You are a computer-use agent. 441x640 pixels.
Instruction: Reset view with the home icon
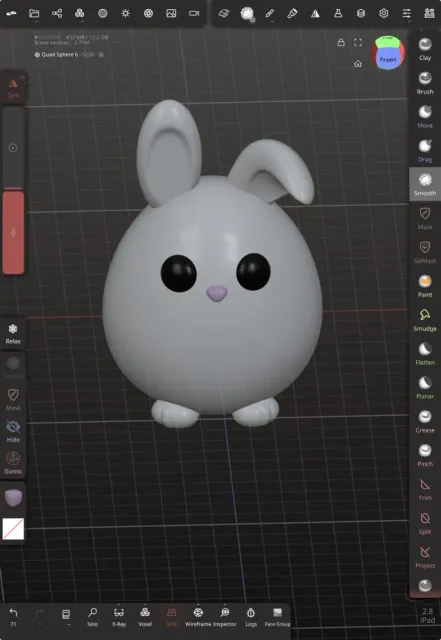coord(358,64)
